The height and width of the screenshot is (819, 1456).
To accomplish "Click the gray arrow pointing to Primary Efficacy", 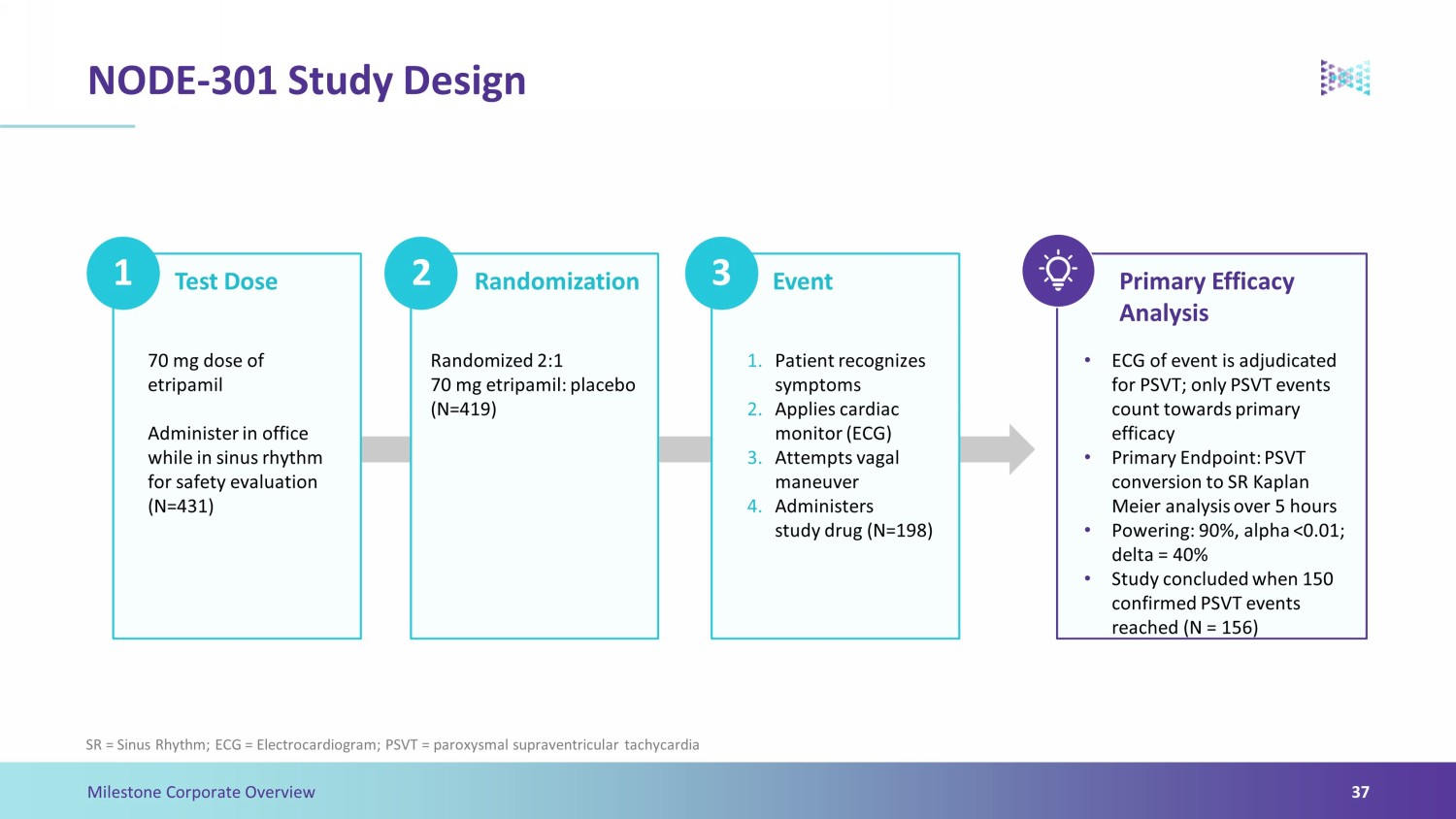I will coord(997,449).
